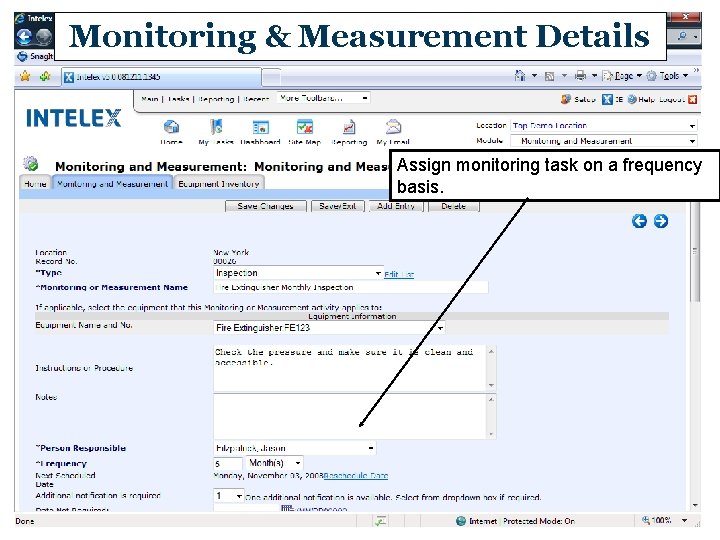
Task: Open the browser Tools menu dropdown
Action: pyautogui.click(x=667, y=76)
